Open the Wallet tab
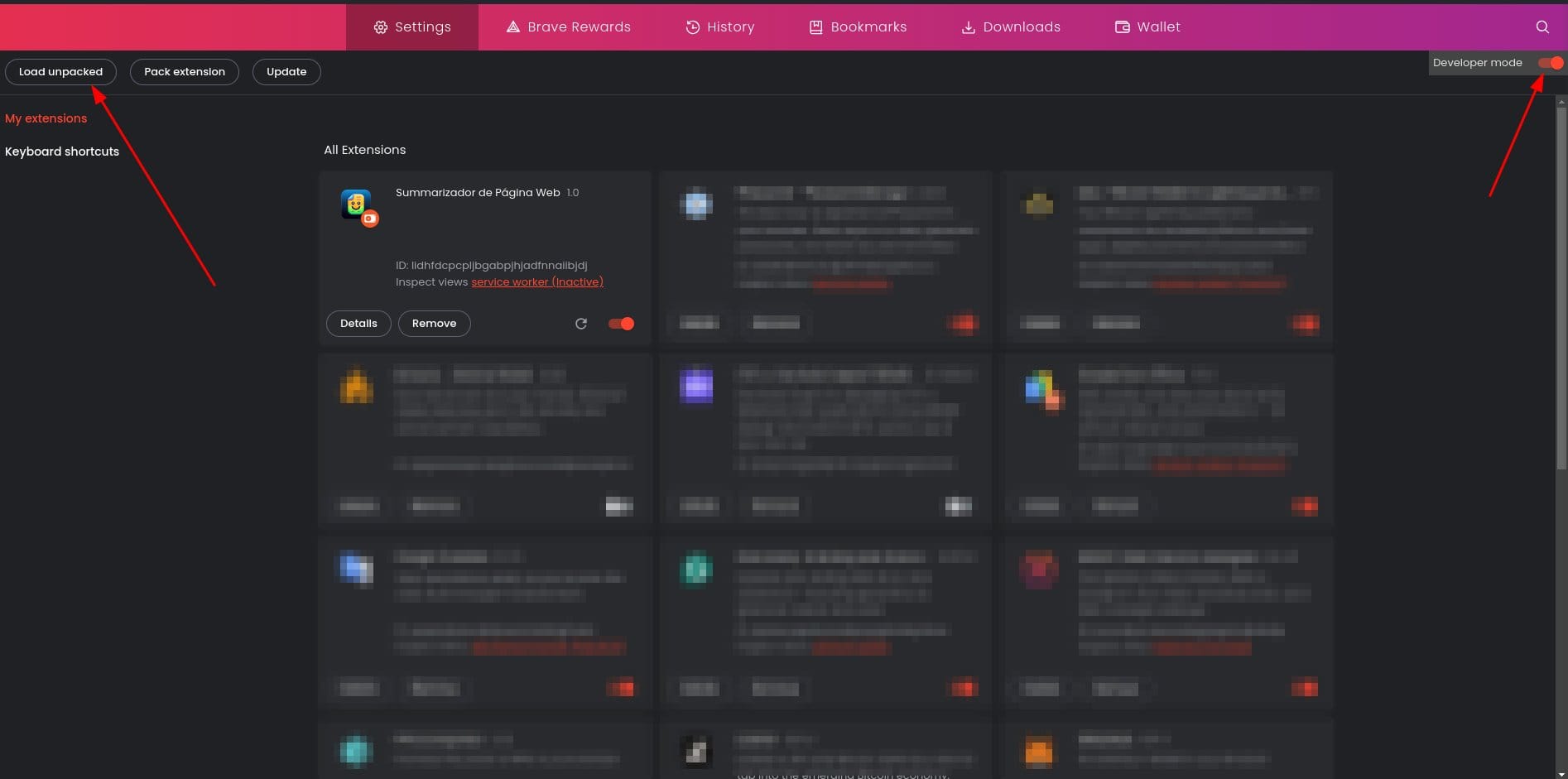The width and height of the screenshot is (1568, 779). click(1147, 27)
